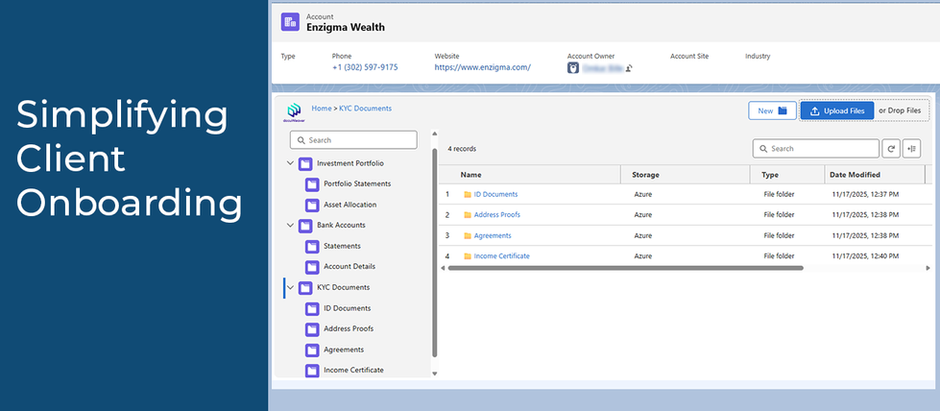Click the table horizontal scroll left arrow
Image resolution: width=940 pixels, height=411 pixels.
[x=443, y=268]
